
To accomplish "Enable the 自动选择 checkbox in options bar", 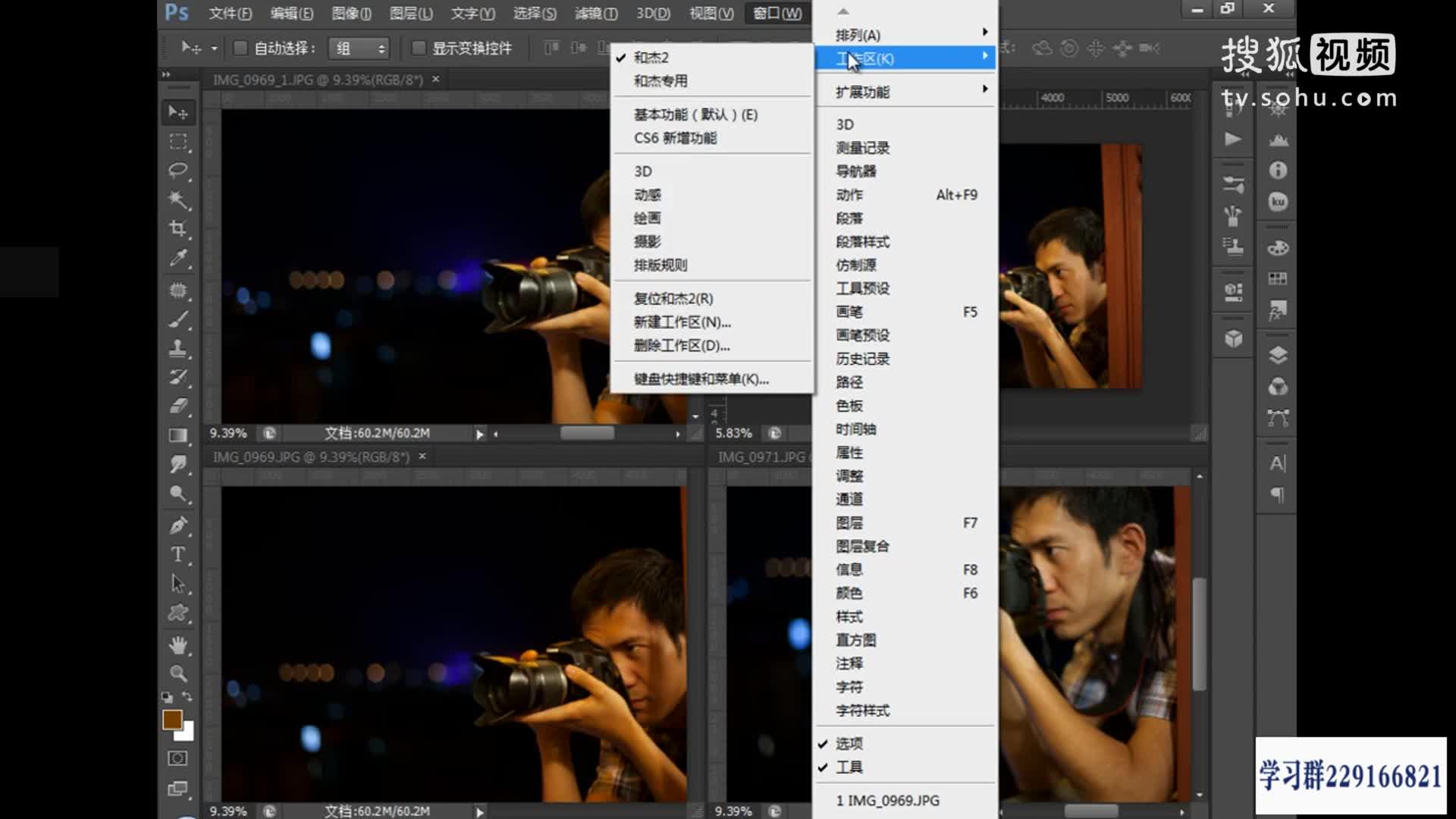I will pyautogui.click(x=241, y=48).
